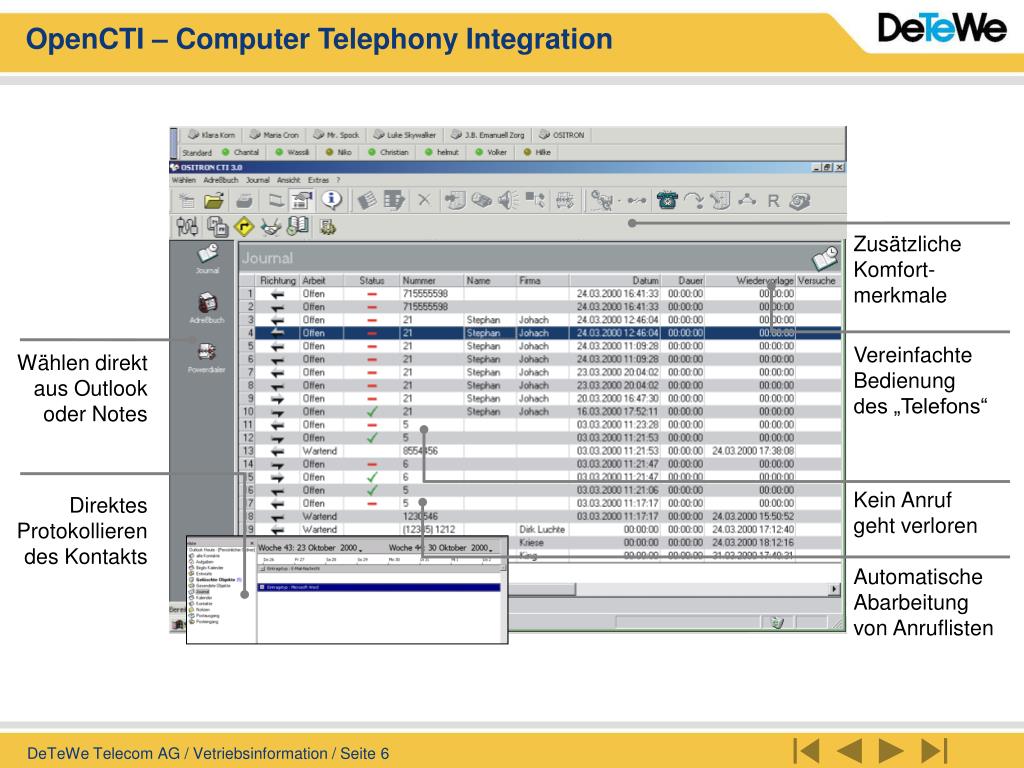Viewport: 1024px width, 768px height.
Task: Sort journal by the Nummer column header
Action: coord(431,280)
